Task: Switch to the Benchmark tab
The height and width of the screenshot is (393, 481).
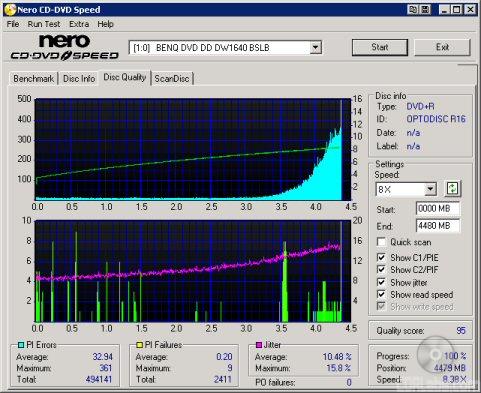Action: pos(33,79)
